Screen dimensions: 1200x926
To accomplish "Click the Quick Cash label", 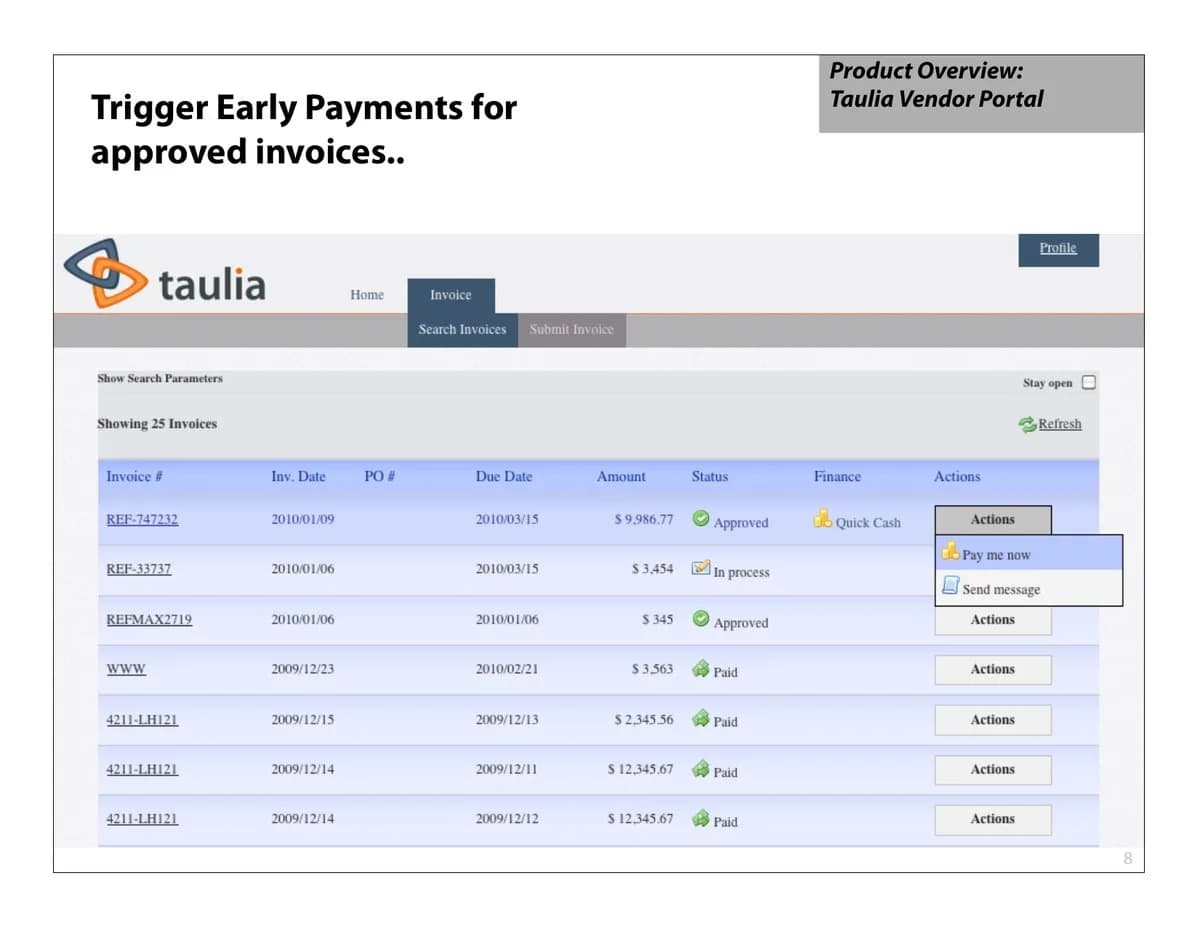I will pos(868,523).
